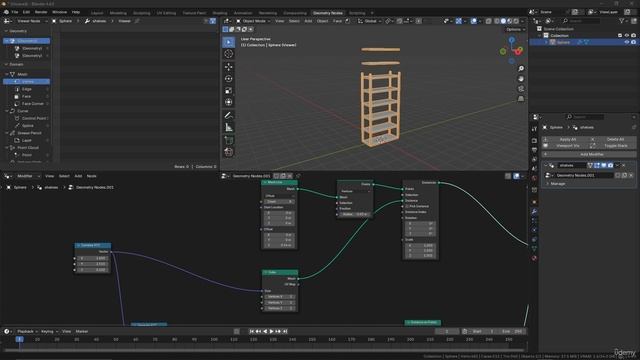This screenshot has height=360, width=640.
Task: Choose the Scale tool in viewport toolbar
Action: coord(229,91)
